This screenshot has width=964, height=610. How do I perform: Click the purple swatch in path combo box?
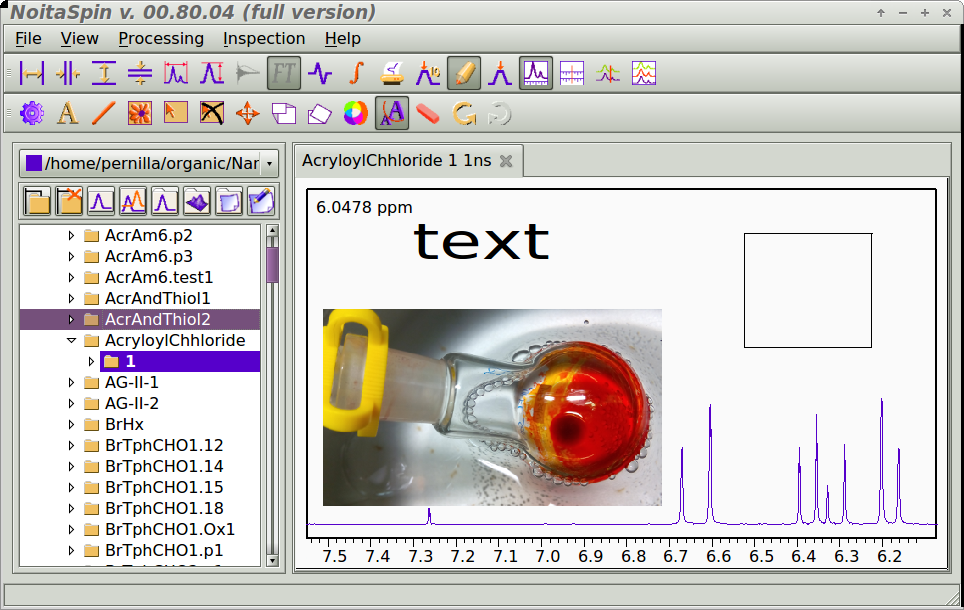(34, 163)
